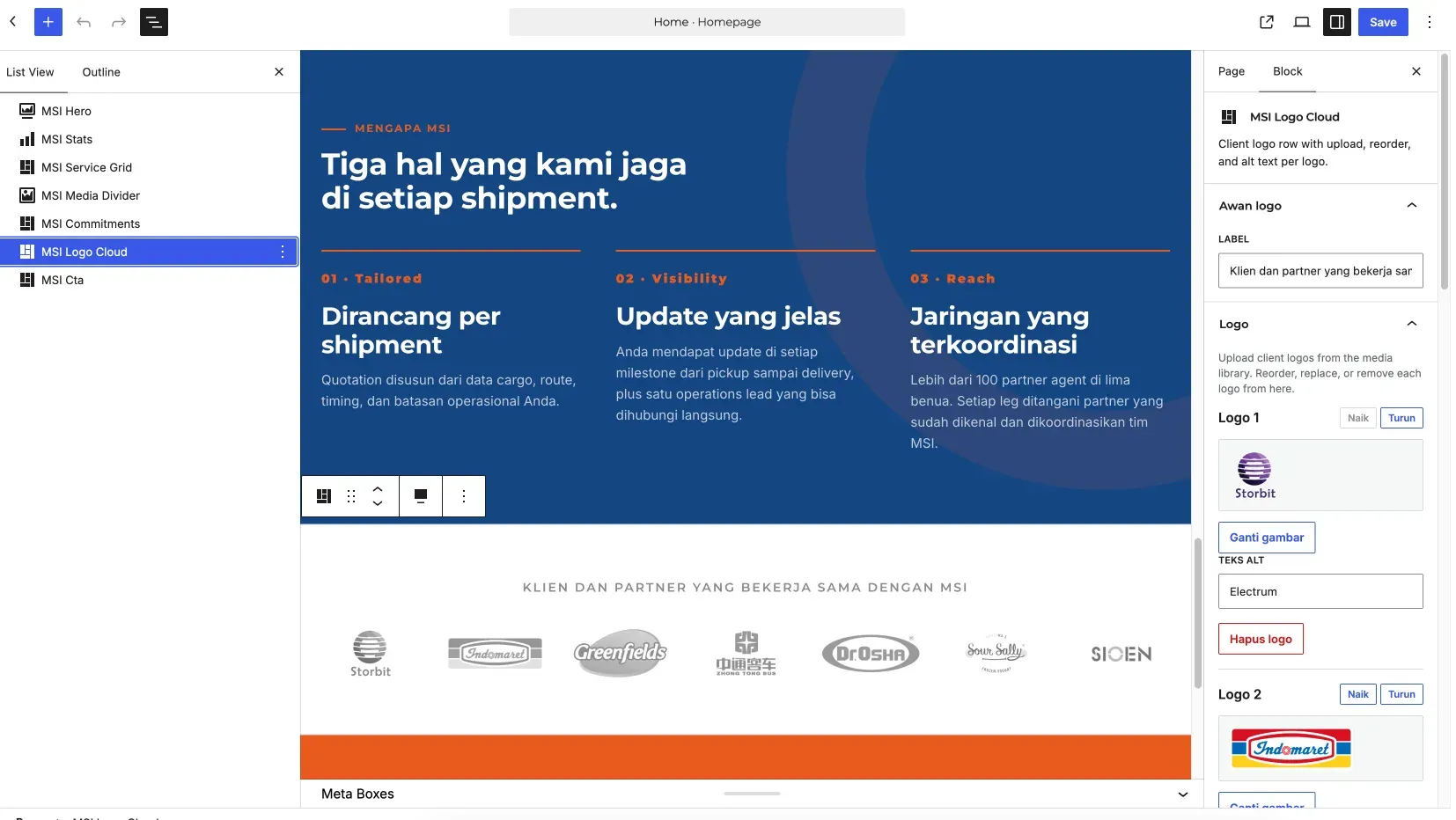Click the MSI Hero block icon

(x=27, y=111)
